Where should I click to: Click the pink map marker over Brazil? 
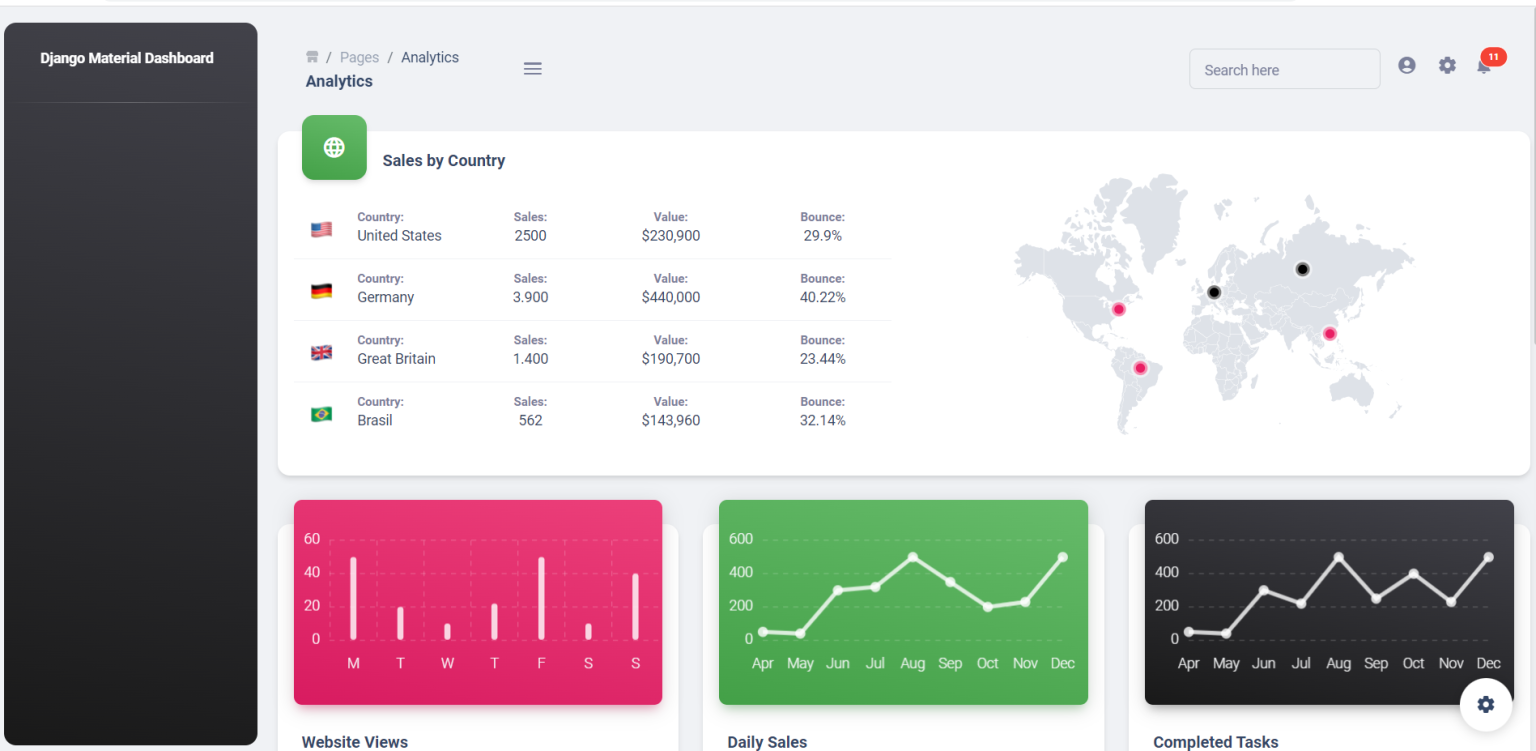click(1139, 368)
